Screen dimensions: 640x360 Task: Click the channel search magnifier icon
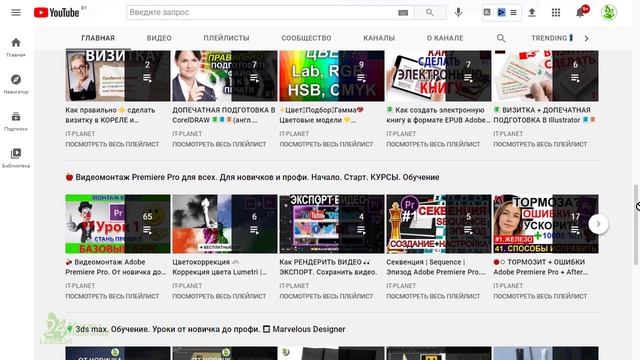(501, 38)
